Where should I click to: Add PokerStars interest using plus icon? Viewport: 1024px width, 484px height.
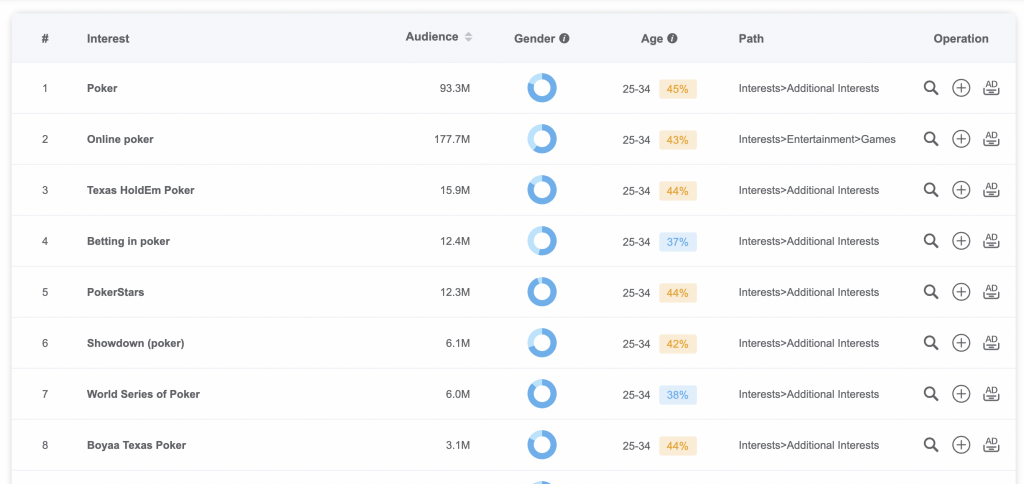961,292
